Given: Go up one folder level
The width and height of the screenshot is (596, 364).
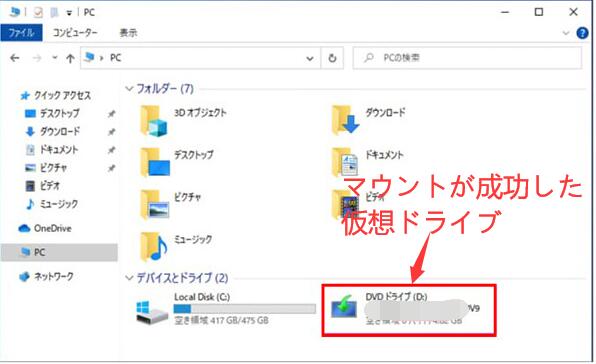Looking at the screenshot, I should coord(70,58).
